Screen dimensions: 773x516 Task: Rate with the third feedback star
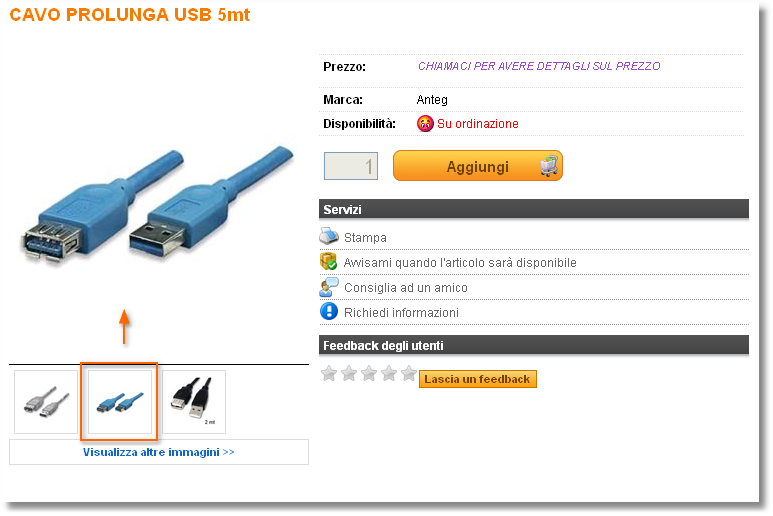(x=369, y=374)
